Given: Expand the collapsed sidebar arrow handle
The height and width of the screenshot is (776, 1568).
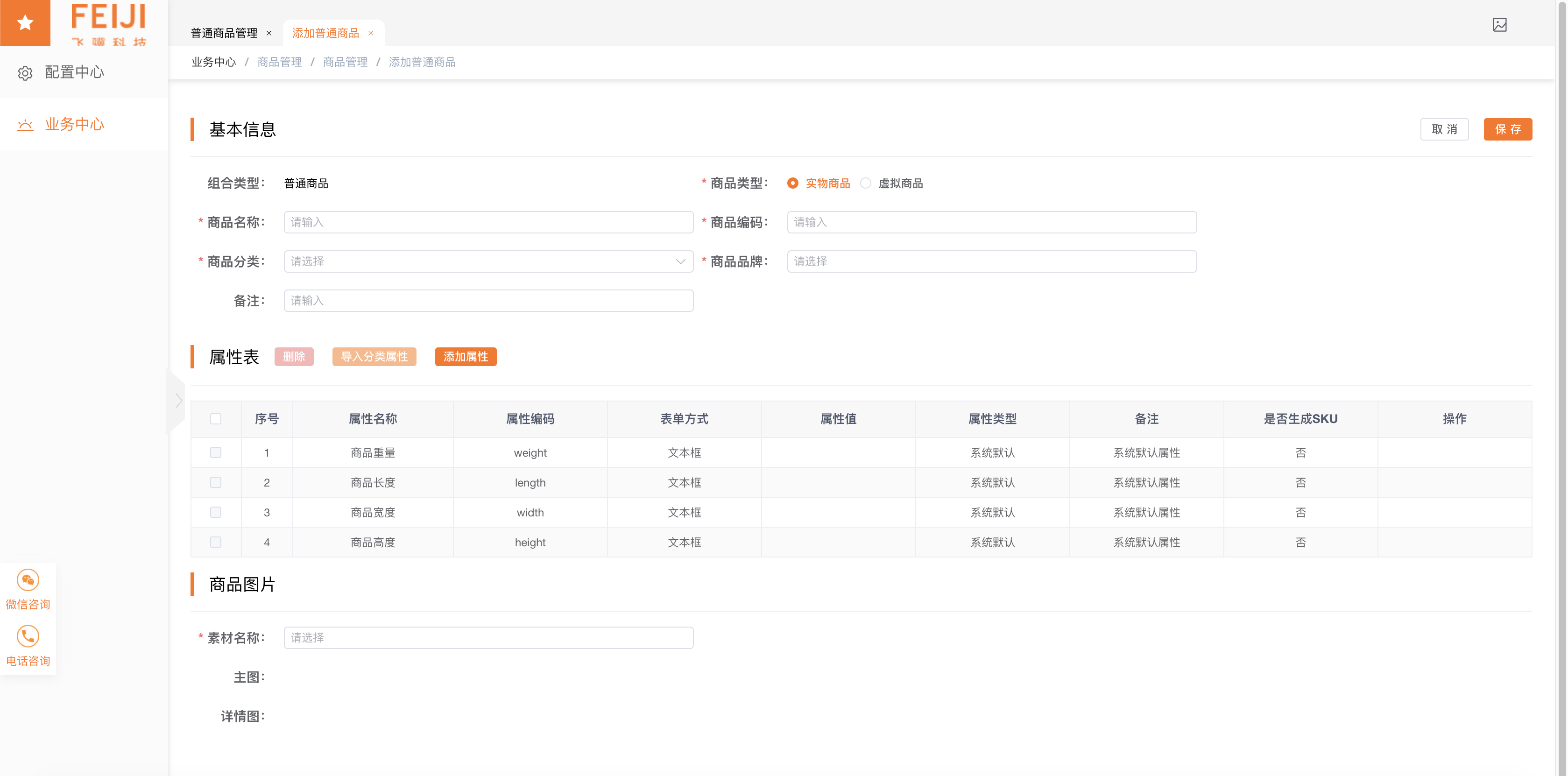Looking at the screenshot, I should 177,401.
